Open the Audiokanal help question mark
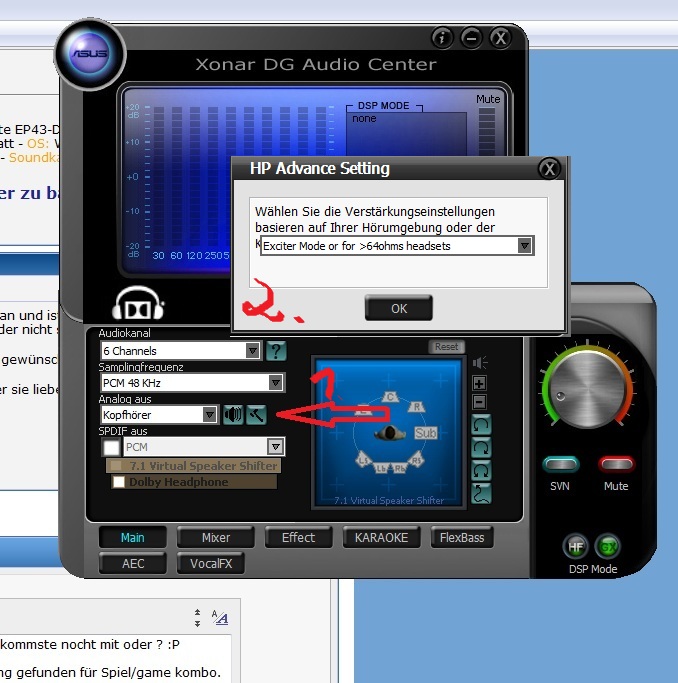This screenshot has height=683, width=678. click(x=276, y=351)
